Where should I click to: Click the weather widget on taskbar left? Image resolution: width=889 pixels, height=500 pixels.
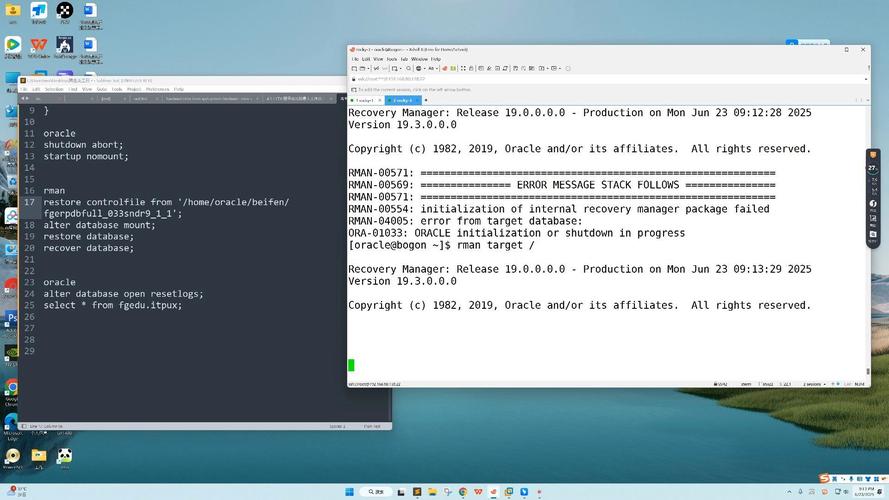point(16,491)
